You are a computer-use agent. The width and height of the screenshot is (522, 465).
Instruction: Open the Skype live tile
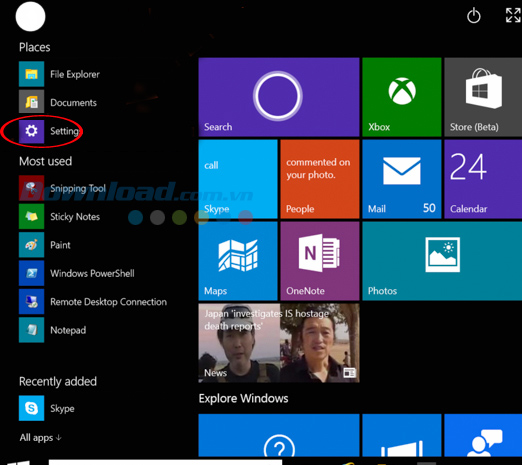tap(238, 179)
